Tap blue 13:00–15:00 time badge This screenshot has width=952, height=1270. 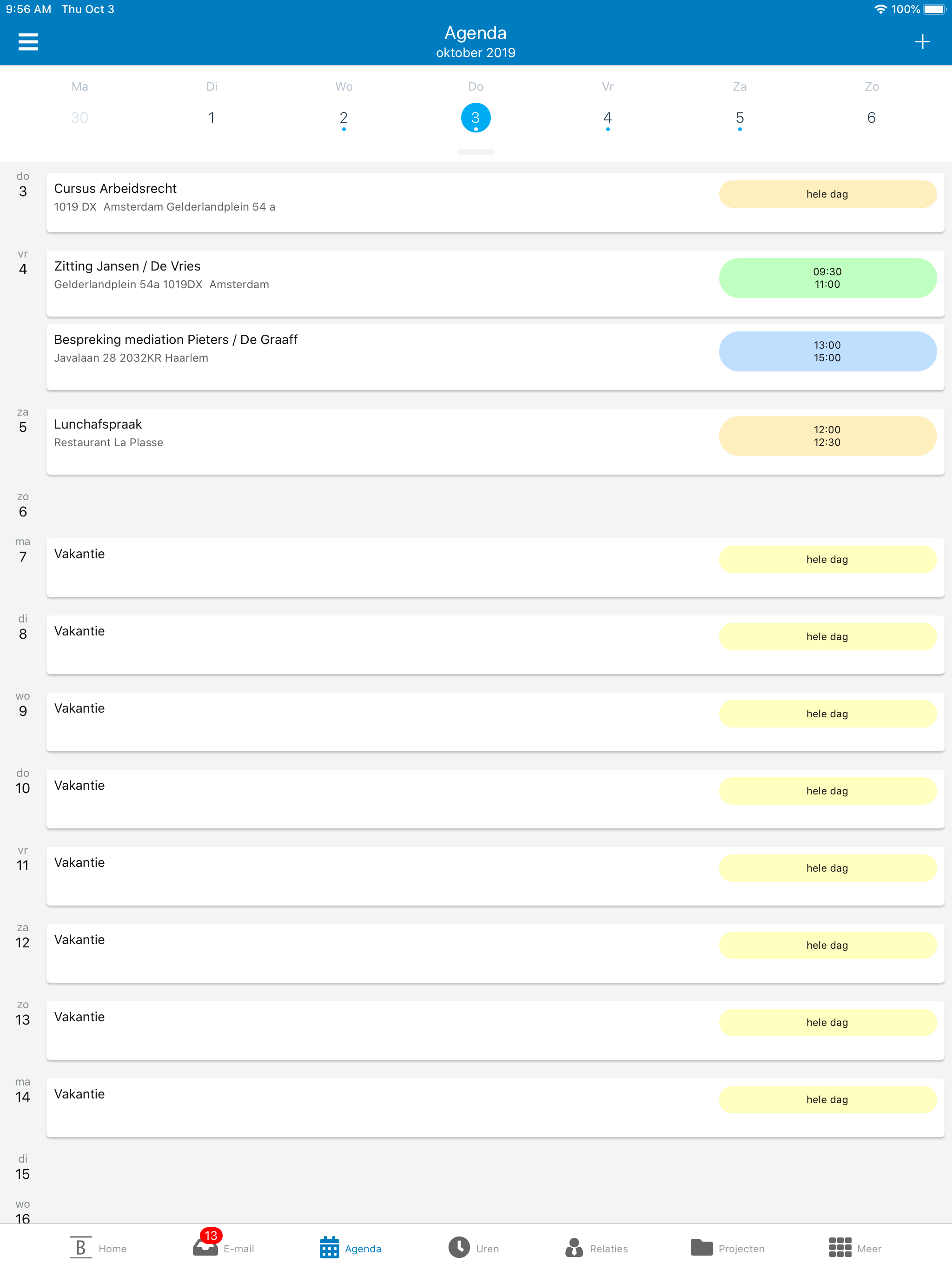coord(827,351)
